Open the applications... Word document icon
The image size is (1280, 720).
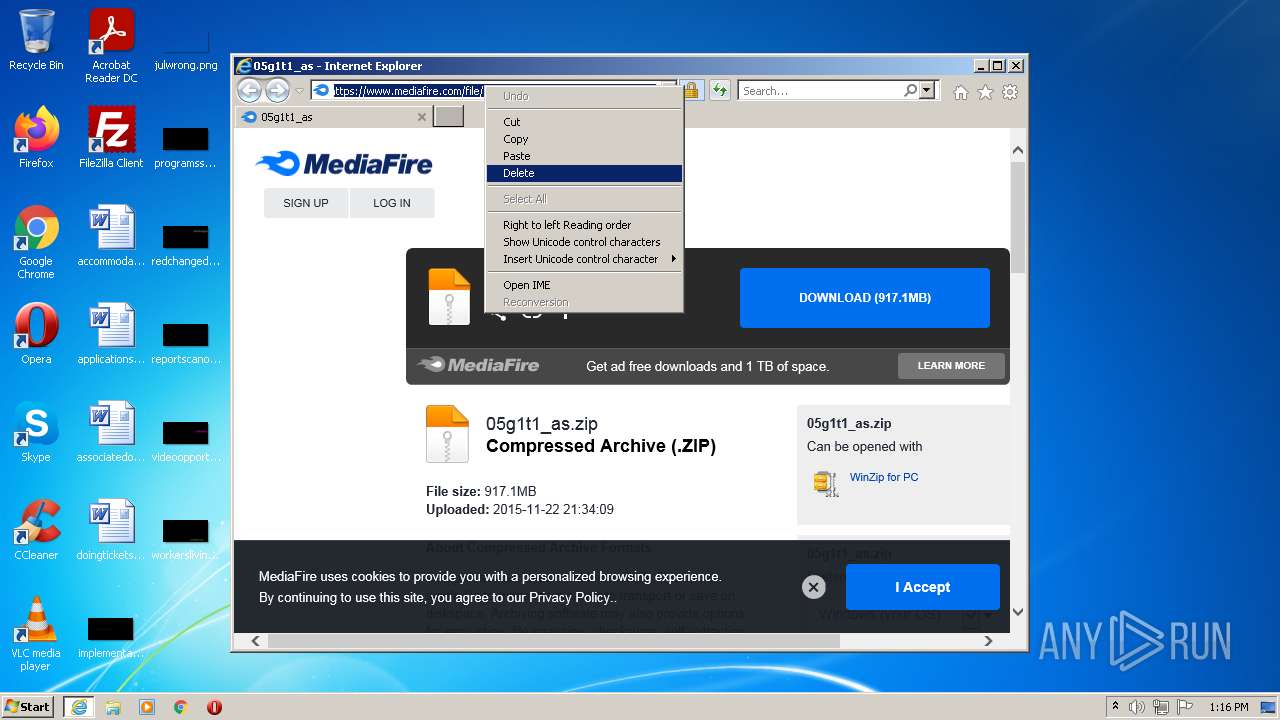(111, 334)
